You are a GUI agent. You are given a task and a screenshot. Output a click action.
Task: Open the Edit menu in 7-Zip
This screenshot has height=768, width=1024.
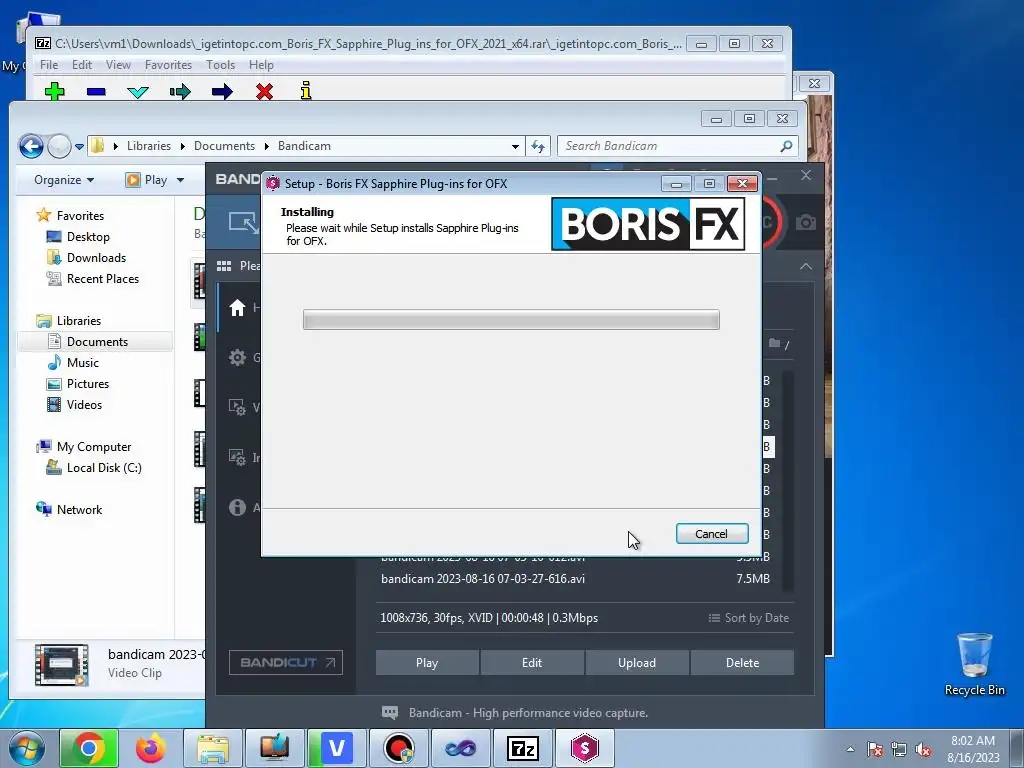82,65
